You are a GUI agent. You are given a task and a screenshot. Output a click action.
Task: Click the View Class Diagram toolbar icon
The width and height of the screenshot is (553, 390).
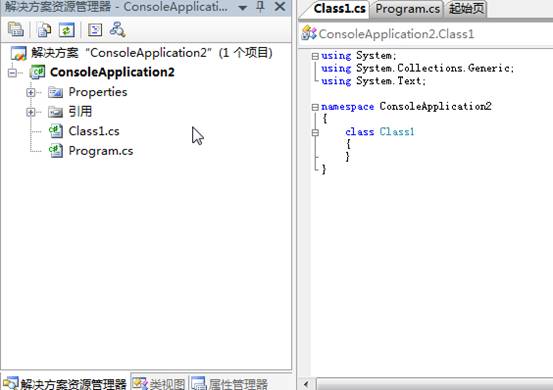[x=117, y=30]
